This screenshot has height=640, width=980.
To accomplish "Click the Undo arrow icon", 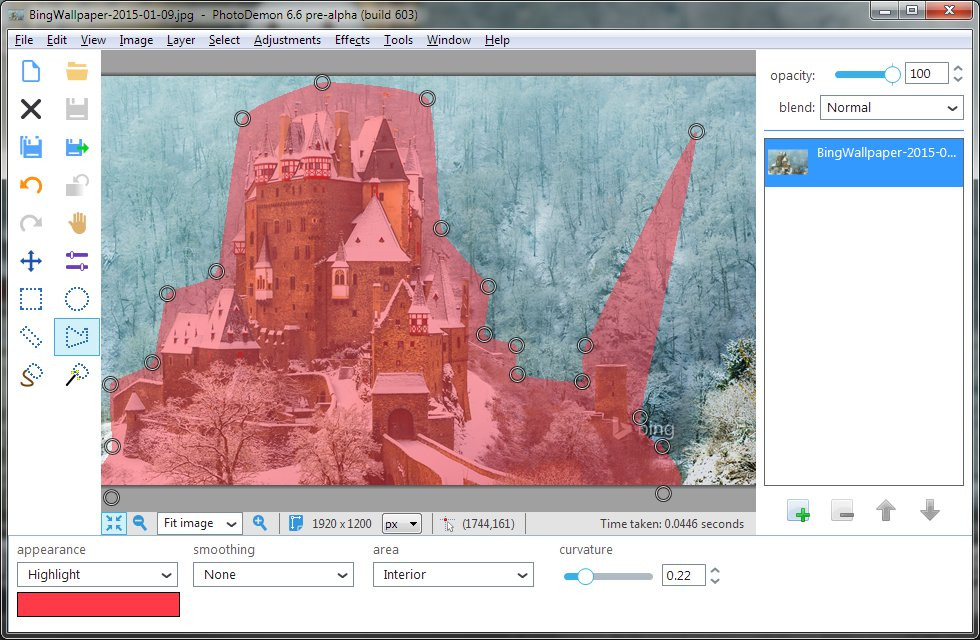I will click(x=30, y=185).
